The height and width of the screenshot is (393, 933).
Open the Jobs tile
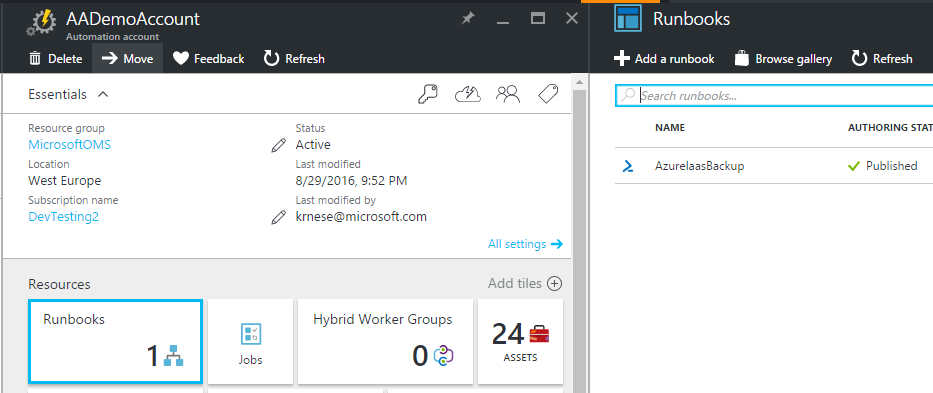251,341
